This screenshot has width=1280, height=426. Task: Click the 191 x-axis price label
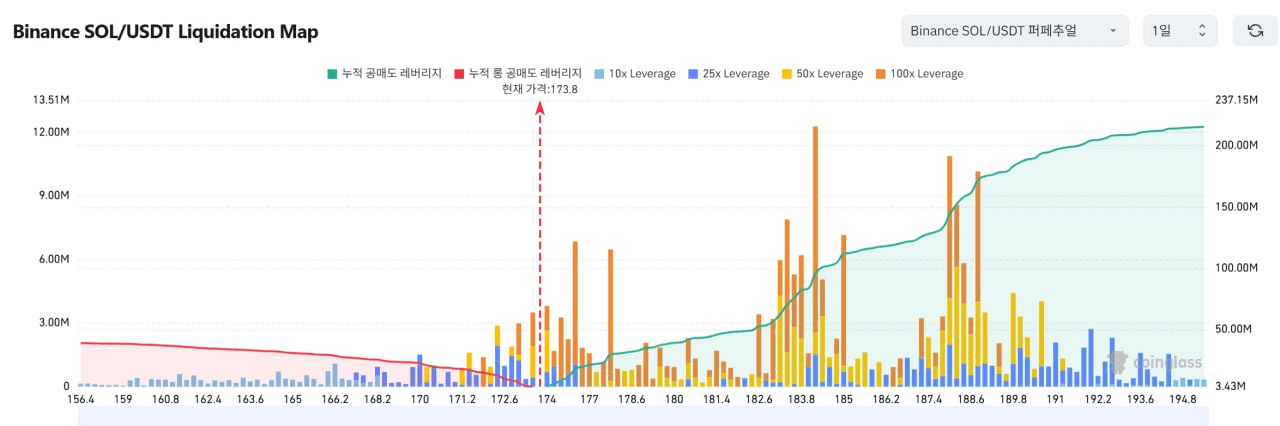[1055, 399]
